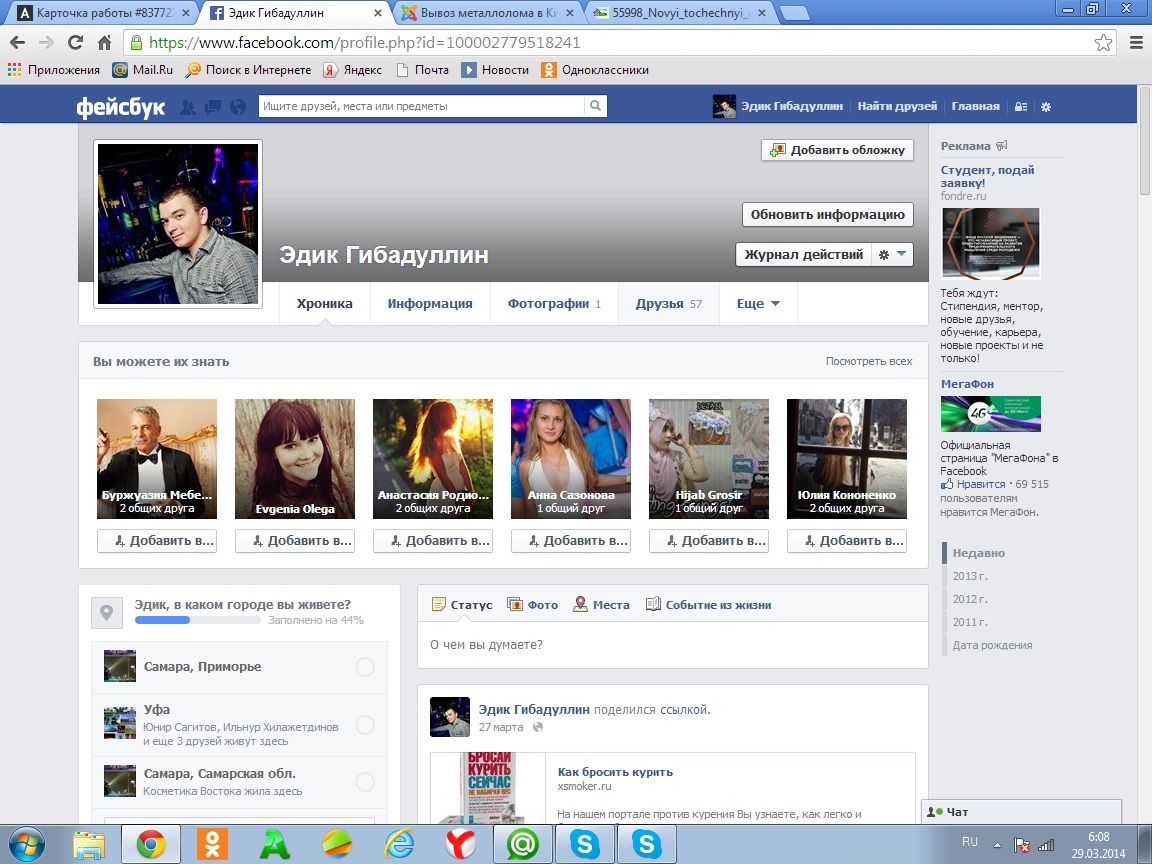
Task: Click the search magnifier button
Action: 596,106
